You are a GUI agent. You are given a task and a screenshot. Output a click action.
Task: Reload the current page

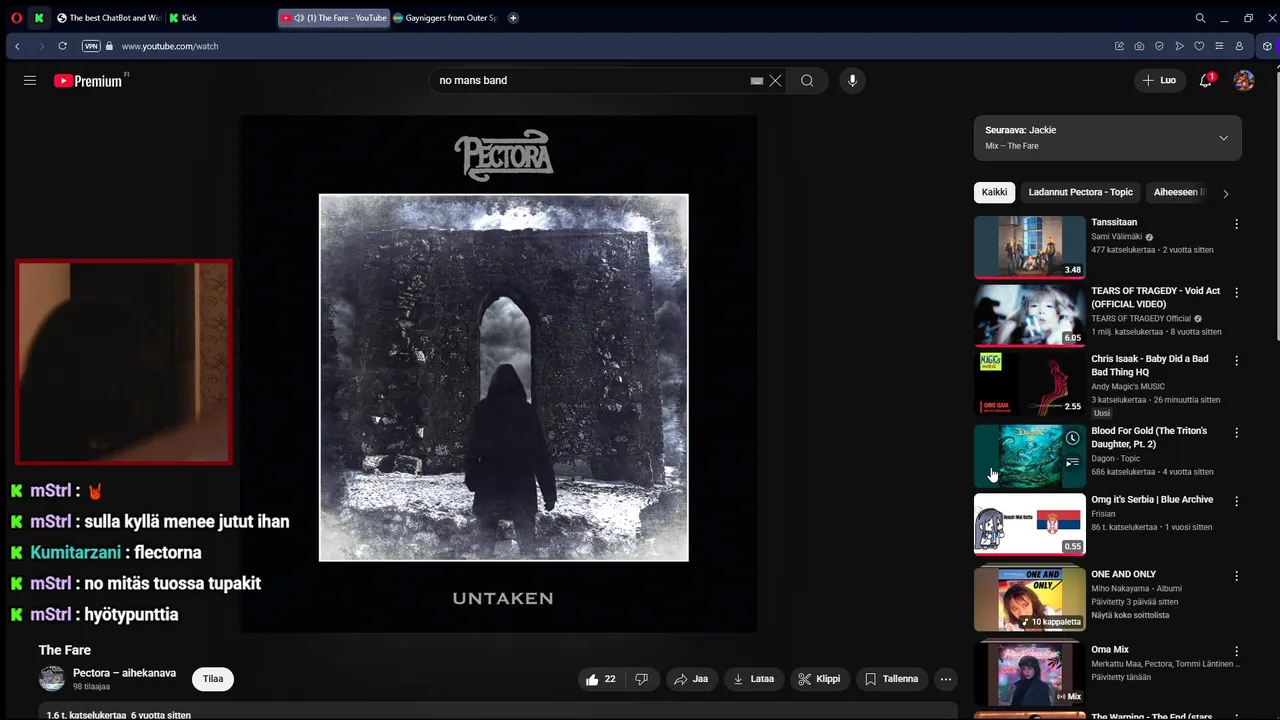pyautogui.click(x=62, y=46)
